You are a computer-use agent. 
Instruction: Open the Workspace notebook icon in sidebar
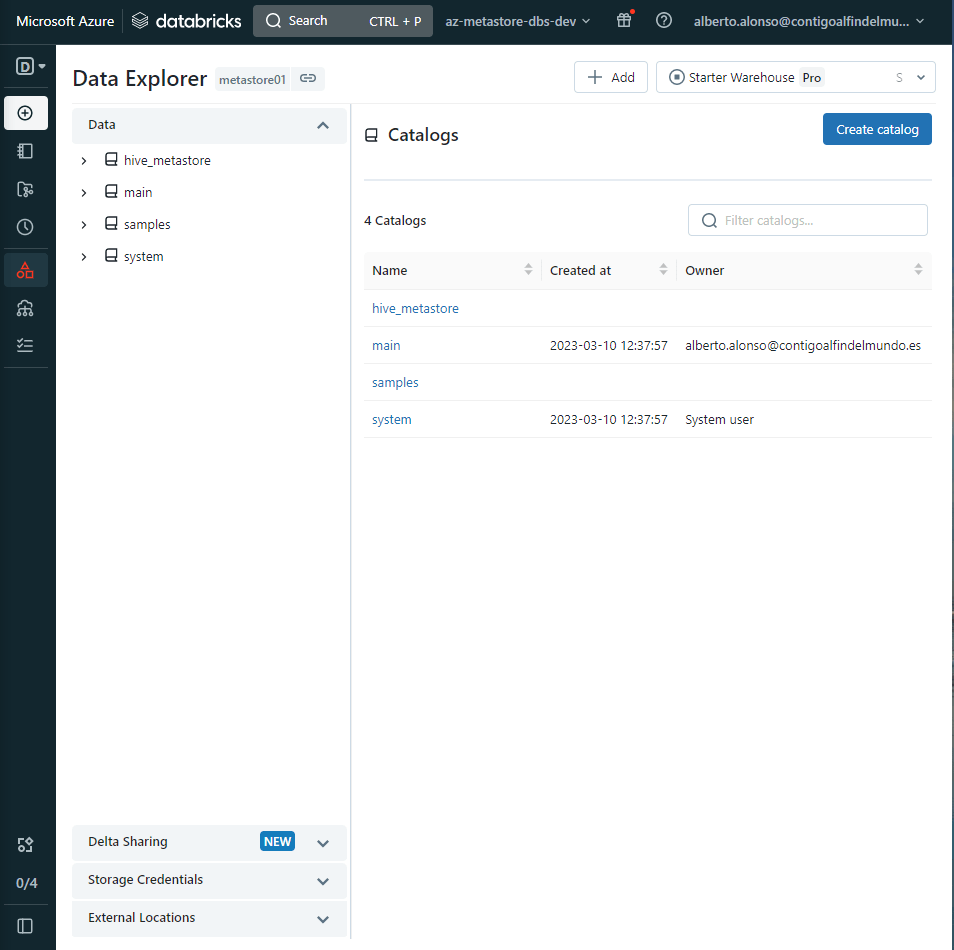tap(26, 151)
